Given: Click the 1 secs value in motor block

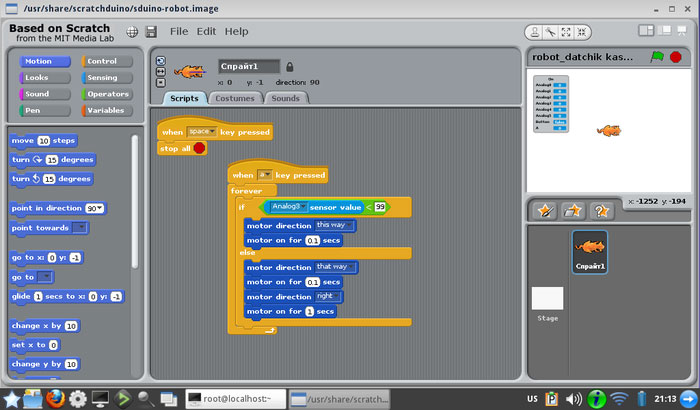Looking at the screenshot, I should click(310, 311).
